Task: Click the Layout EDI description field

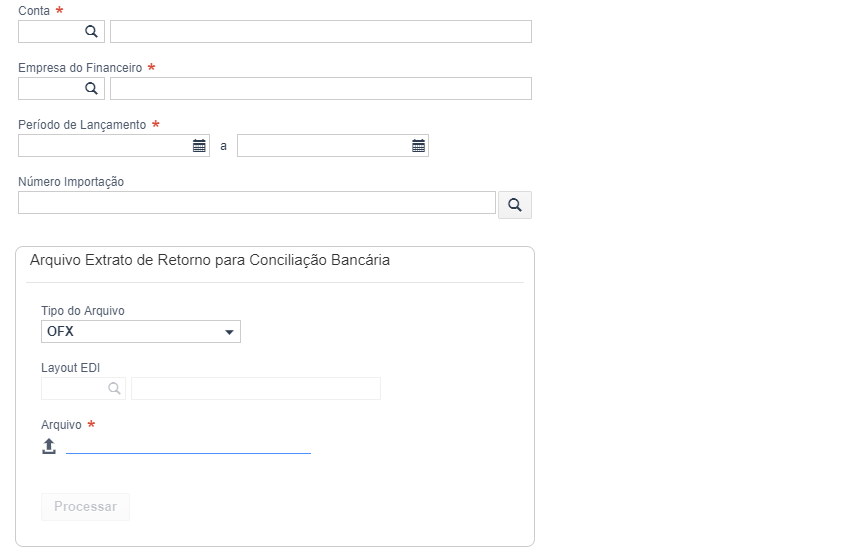Action: pos(256,388)
